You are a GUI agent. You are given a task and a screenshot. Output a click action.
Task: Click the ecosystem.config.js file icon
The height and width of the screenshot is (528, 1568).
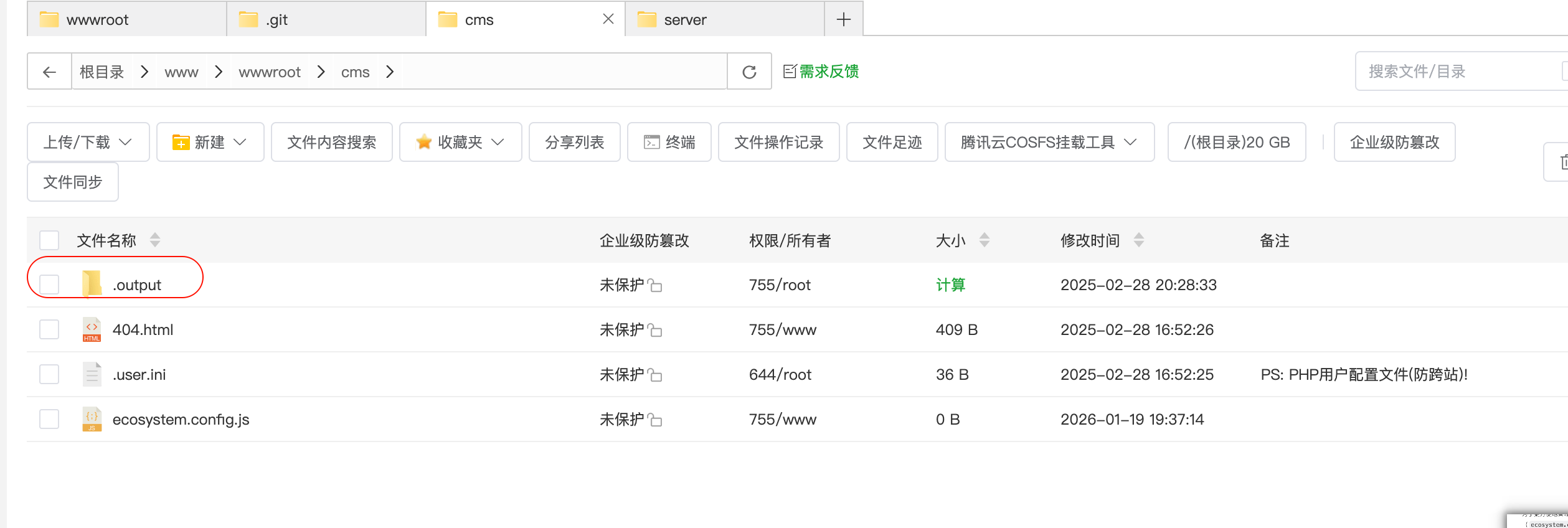92,419
